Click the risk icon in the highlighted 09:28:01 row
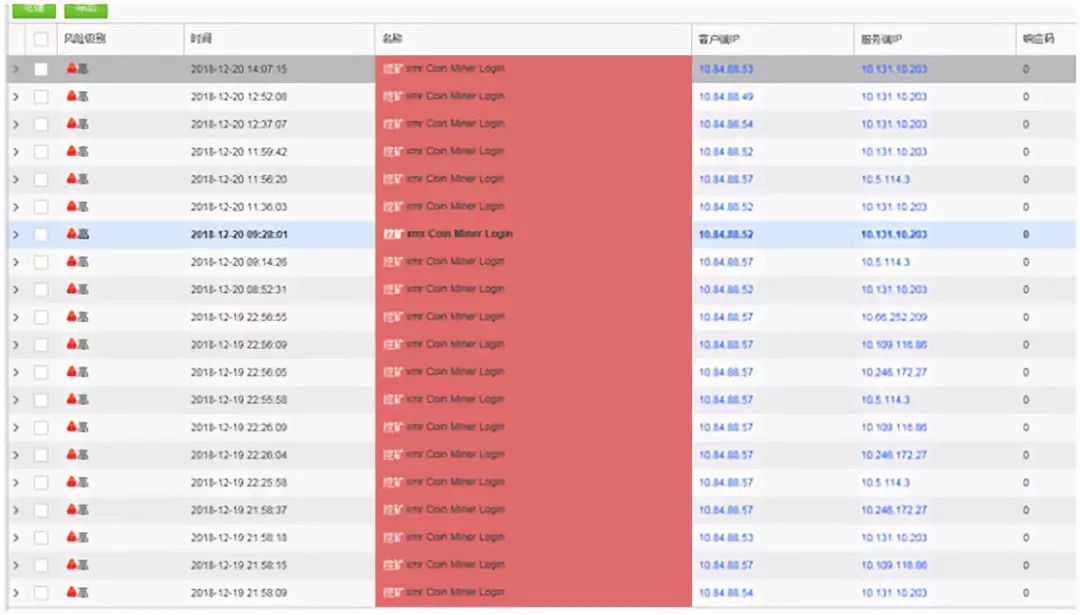 [72, 233]
